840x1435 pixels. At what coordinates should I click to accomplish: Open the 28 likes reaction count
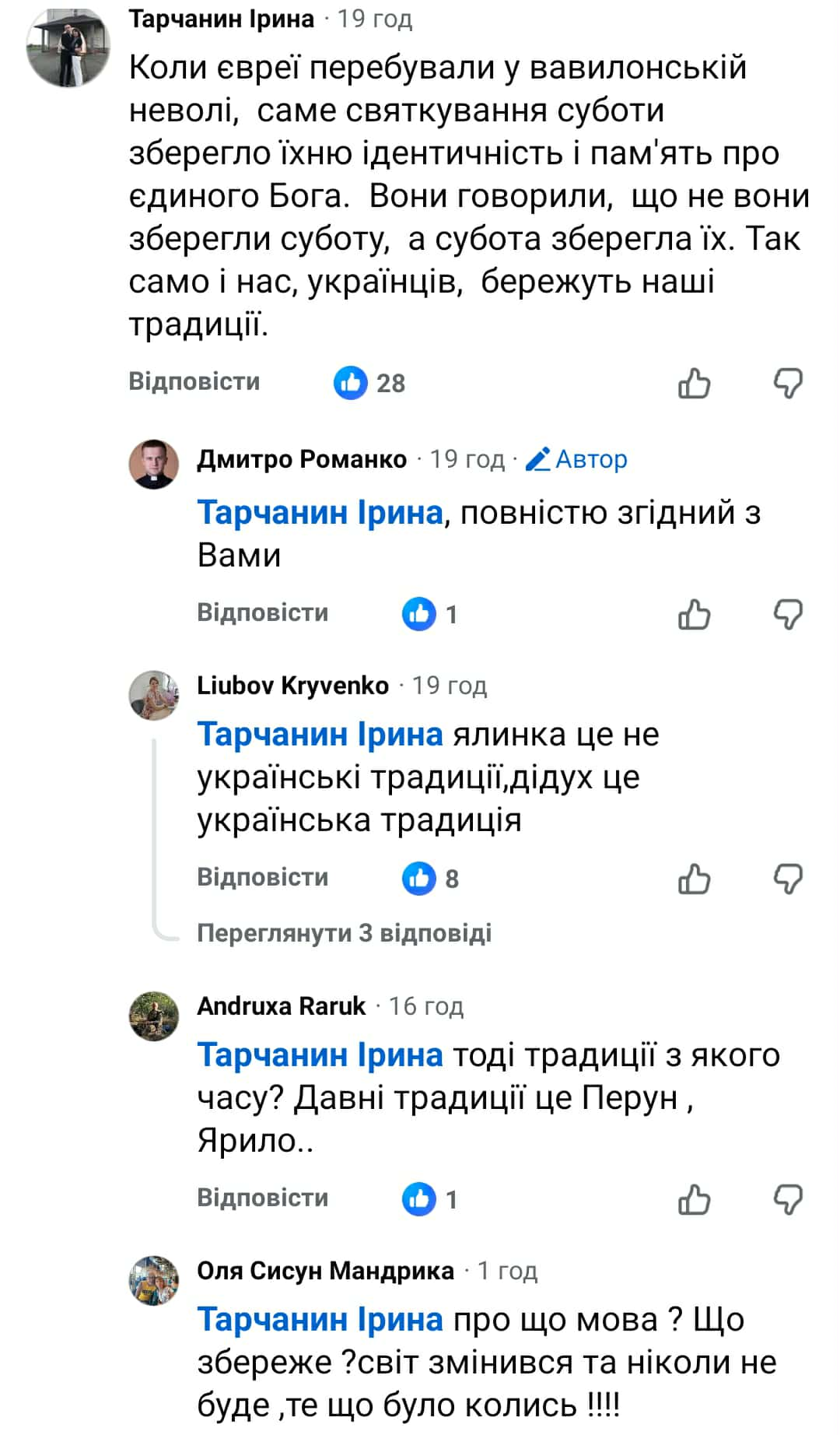370,383
